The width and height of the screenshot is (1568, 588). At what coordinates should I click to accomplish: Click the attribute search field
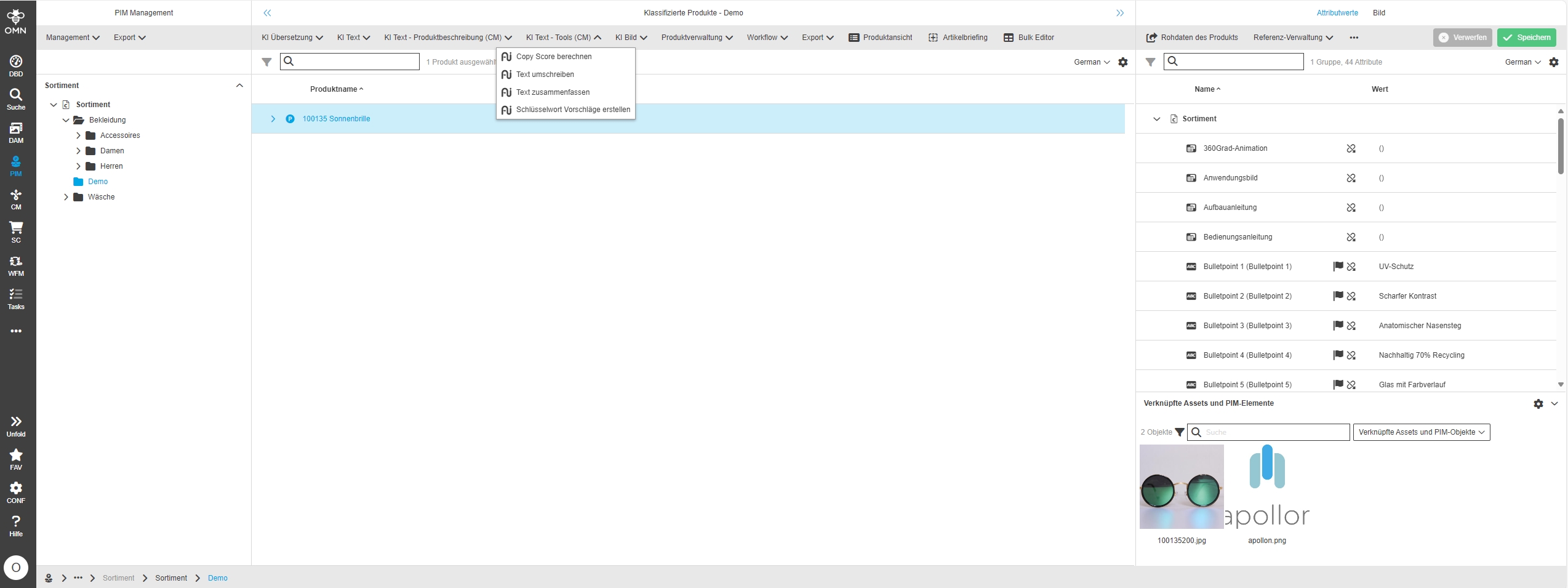point(1234,62)
